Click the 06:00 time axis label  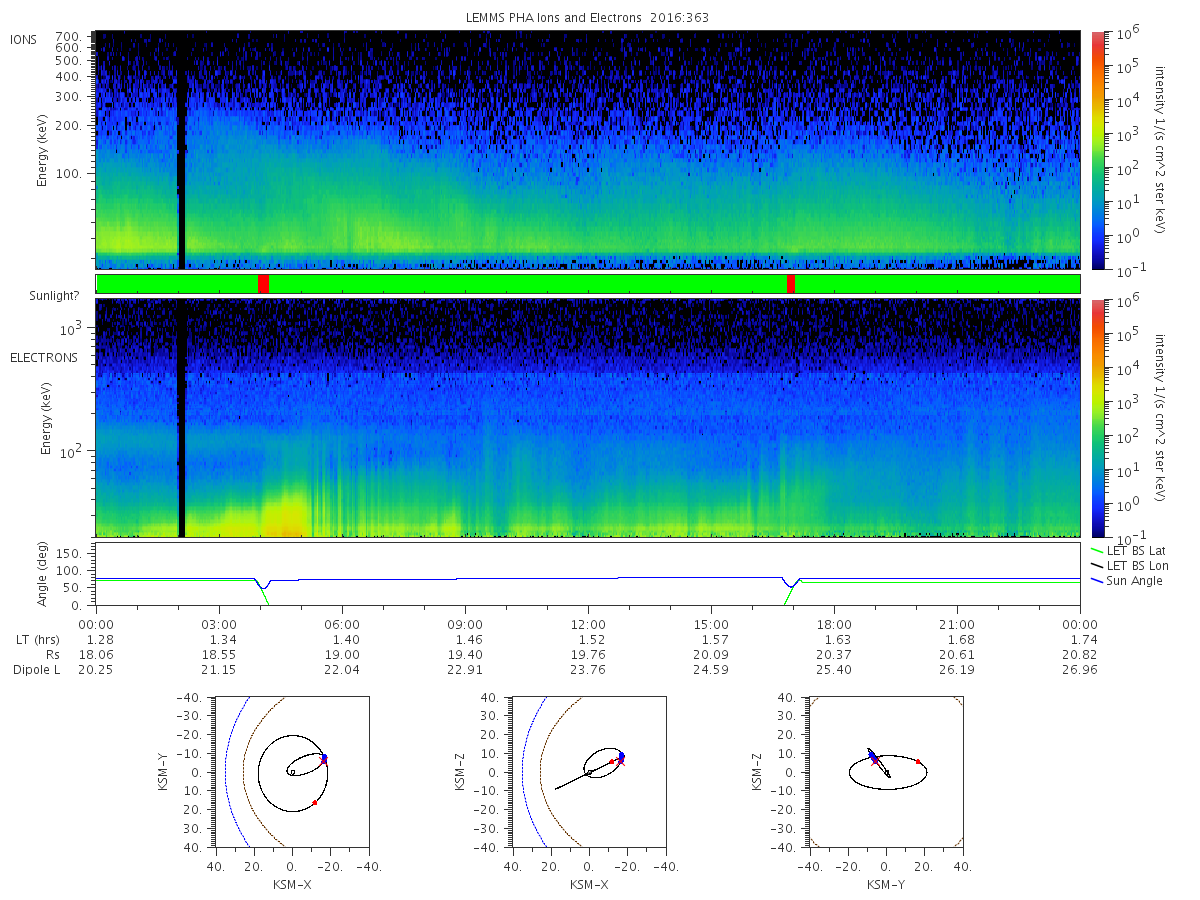click(x=342, y=625)
